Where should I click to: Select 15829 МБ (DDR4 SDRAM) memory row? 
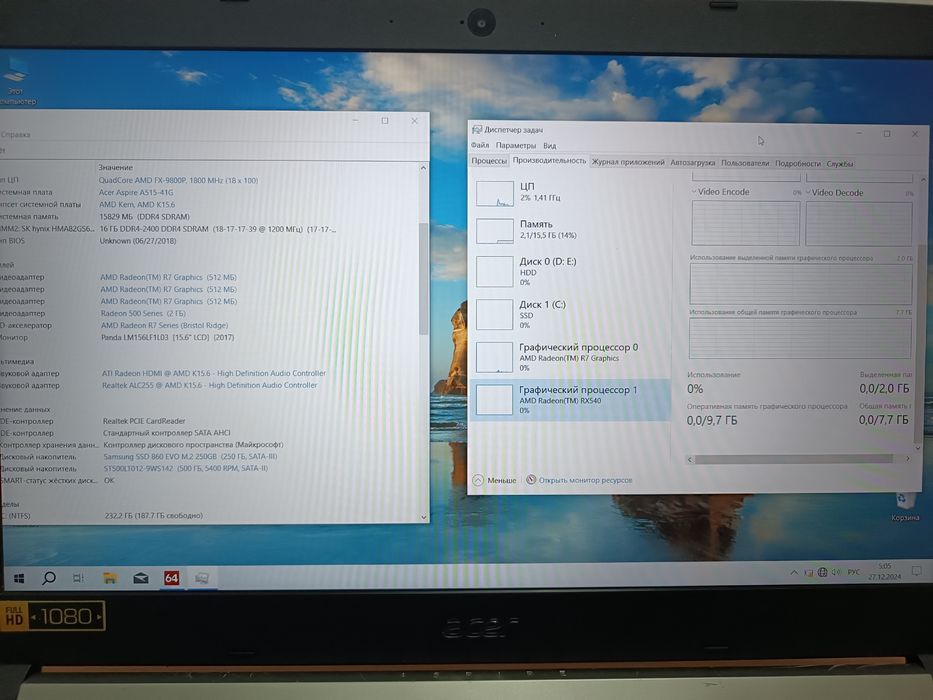click(144, 217)
